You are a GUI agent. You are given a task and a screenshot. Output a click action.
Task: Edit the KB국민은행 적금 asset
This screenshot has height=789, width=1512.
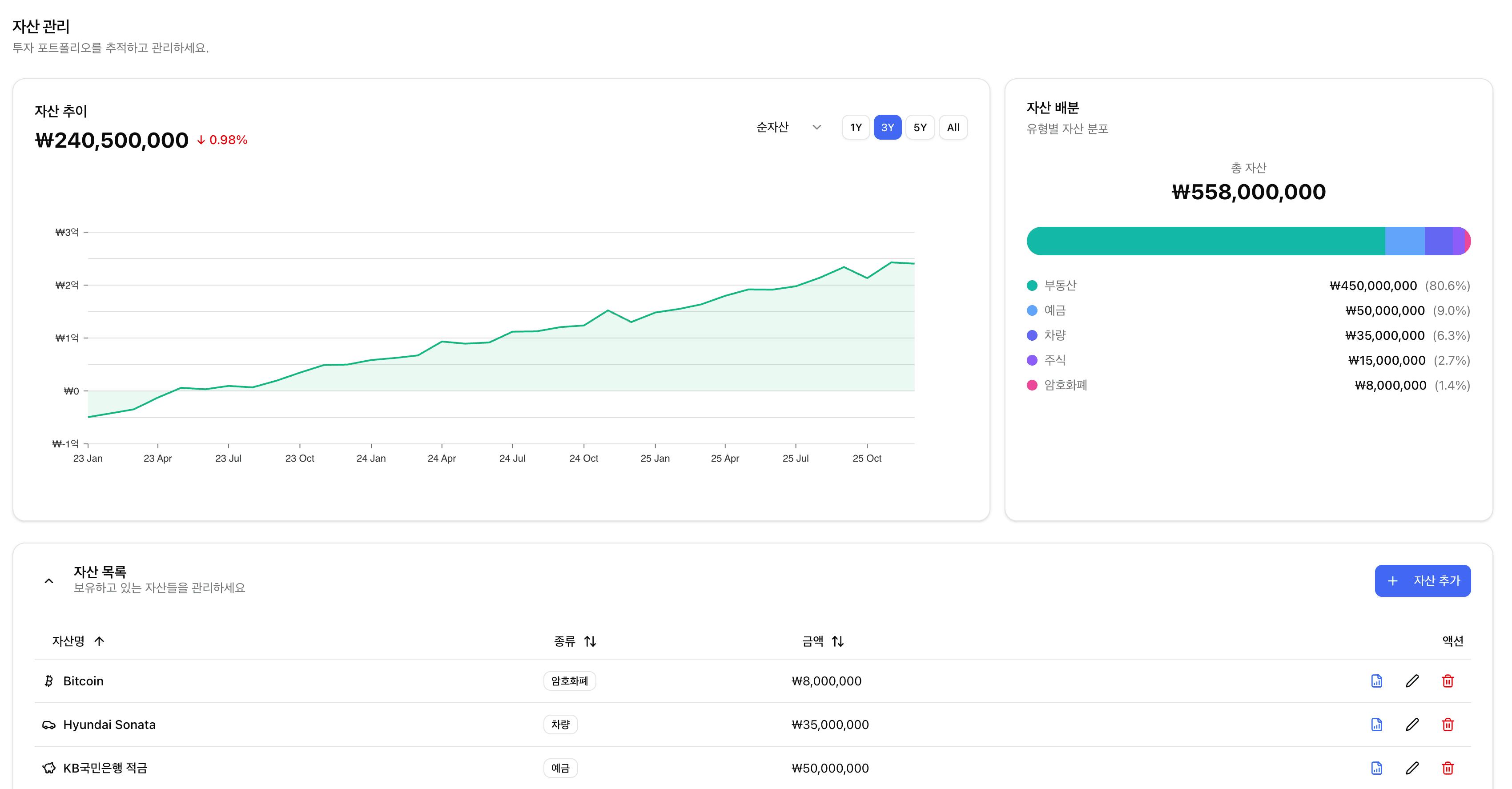1411,768
